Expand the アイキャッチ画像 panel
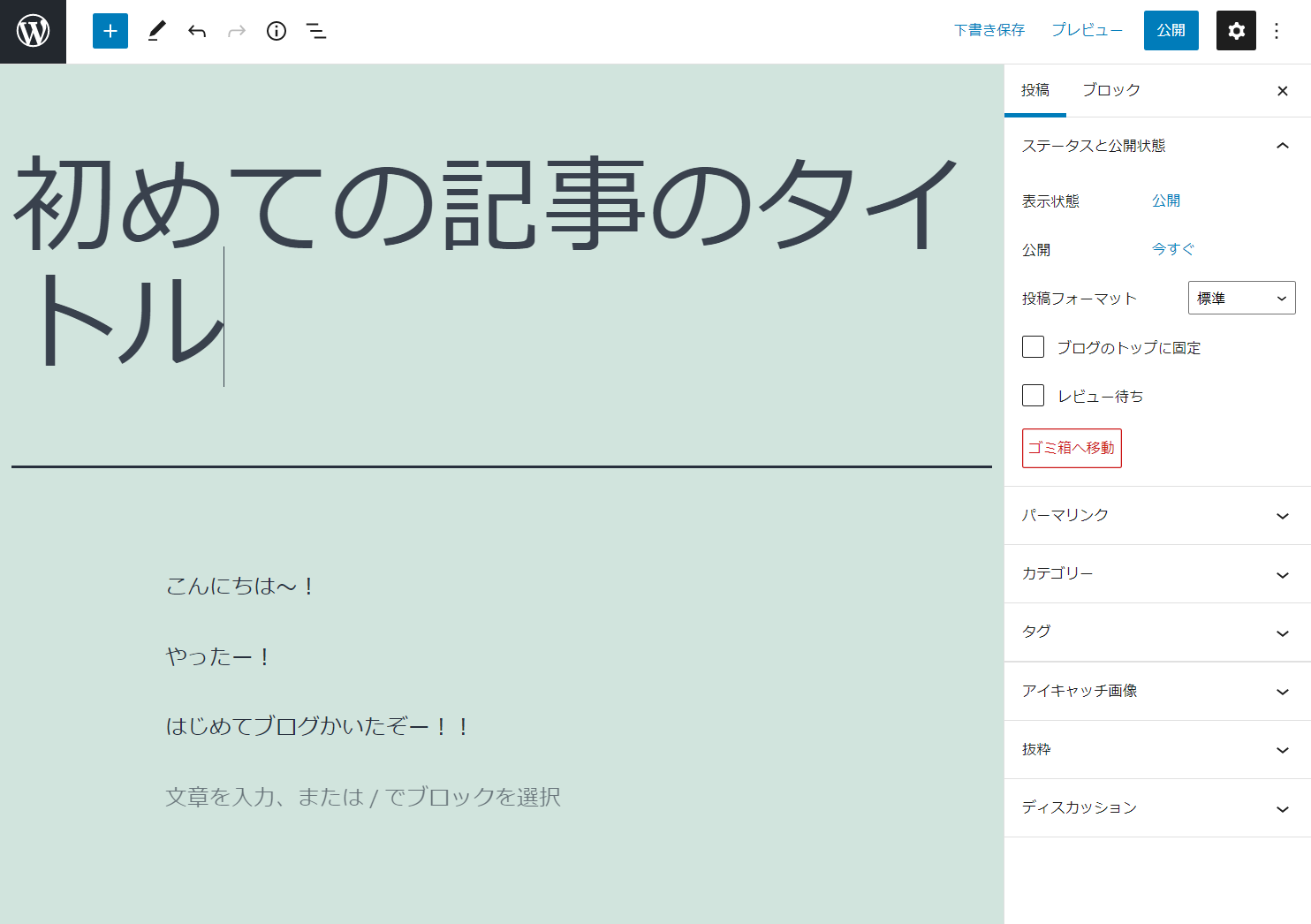Screen dimensions: 1311x924 [x=1157, y=691]
